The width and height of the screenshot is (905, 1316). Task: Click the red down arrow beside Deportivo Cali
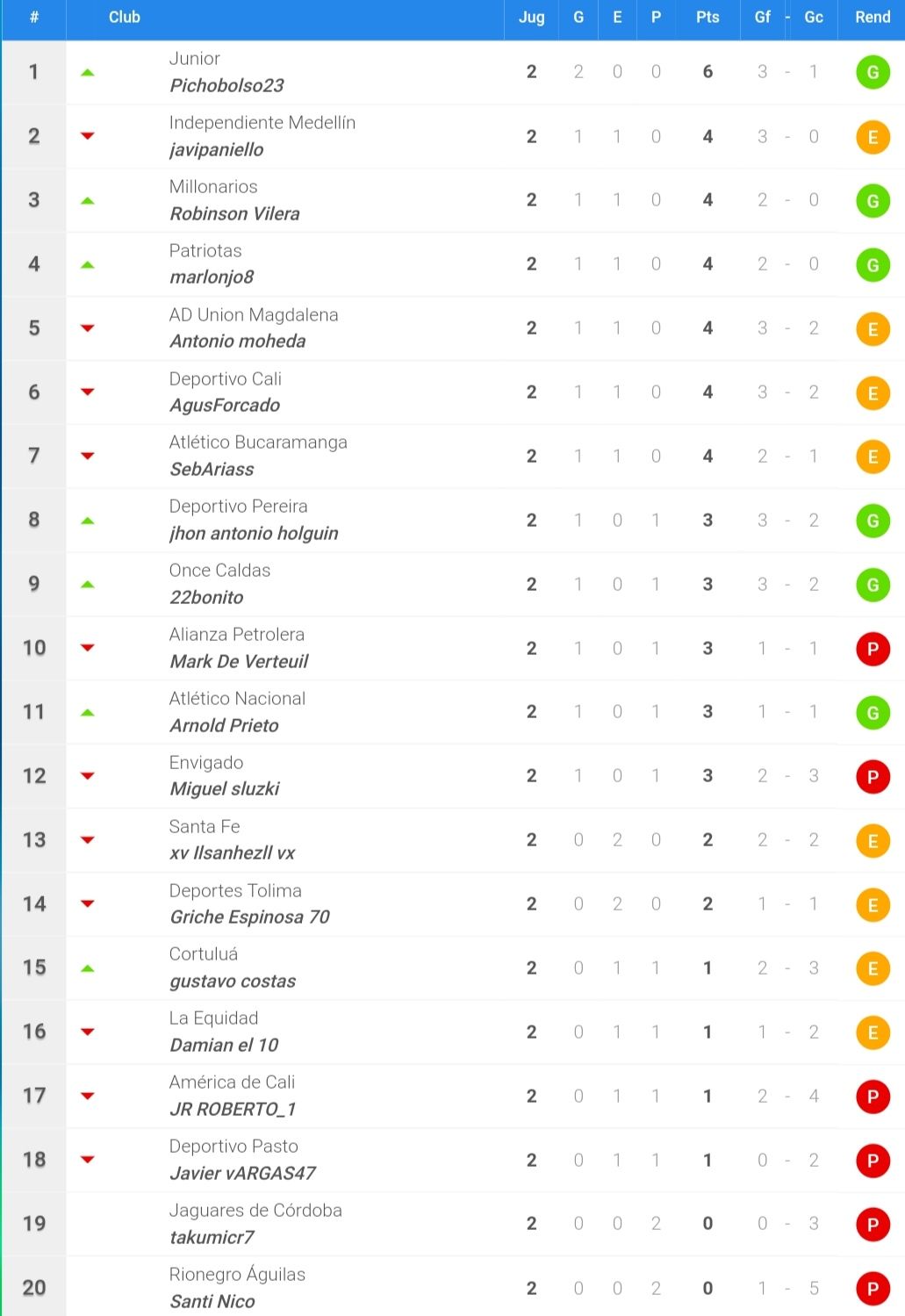pyautogui.click(x=87, y=392)
